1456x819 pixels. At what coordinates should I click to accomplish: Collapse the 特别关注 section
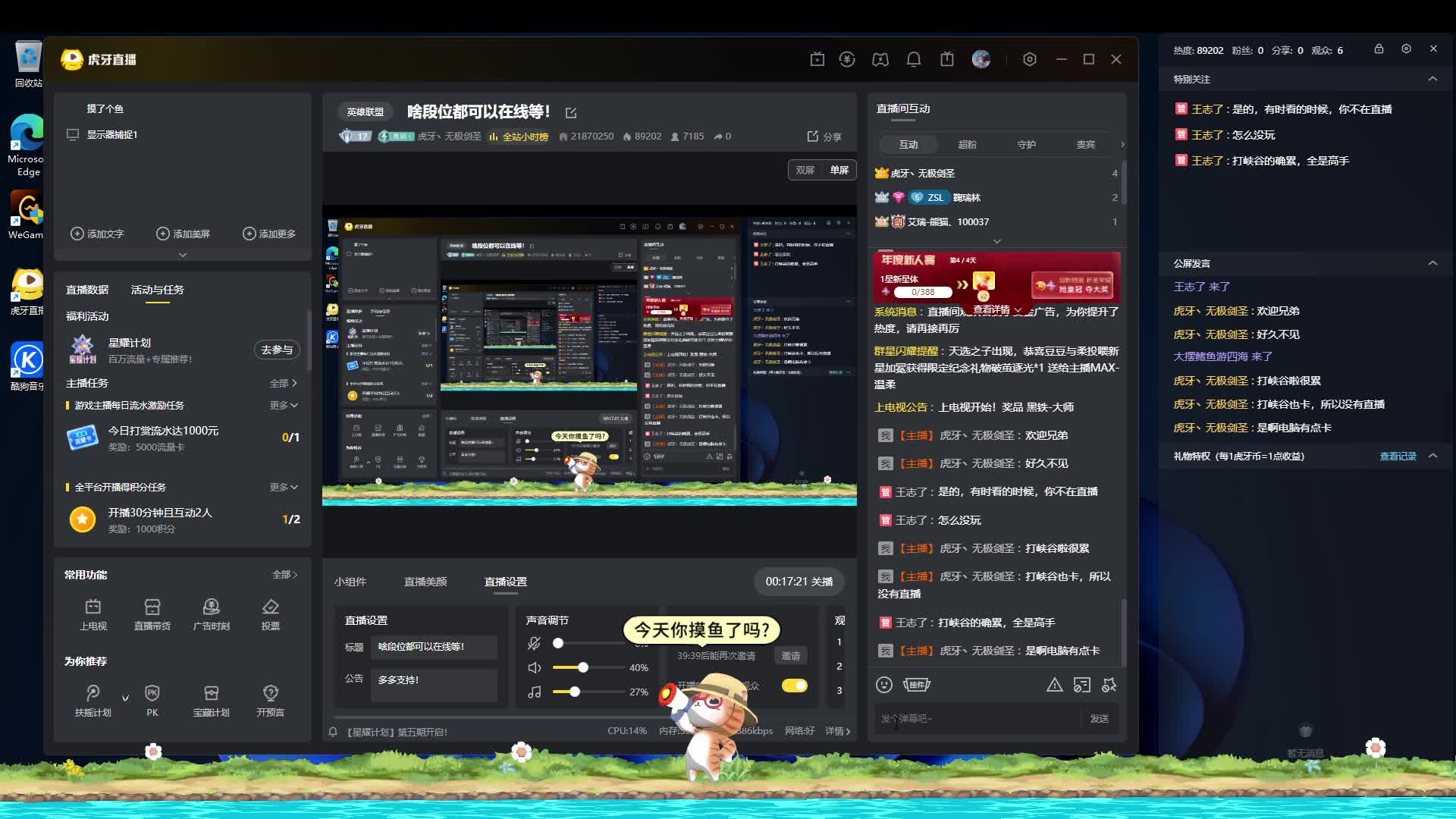1432,79
